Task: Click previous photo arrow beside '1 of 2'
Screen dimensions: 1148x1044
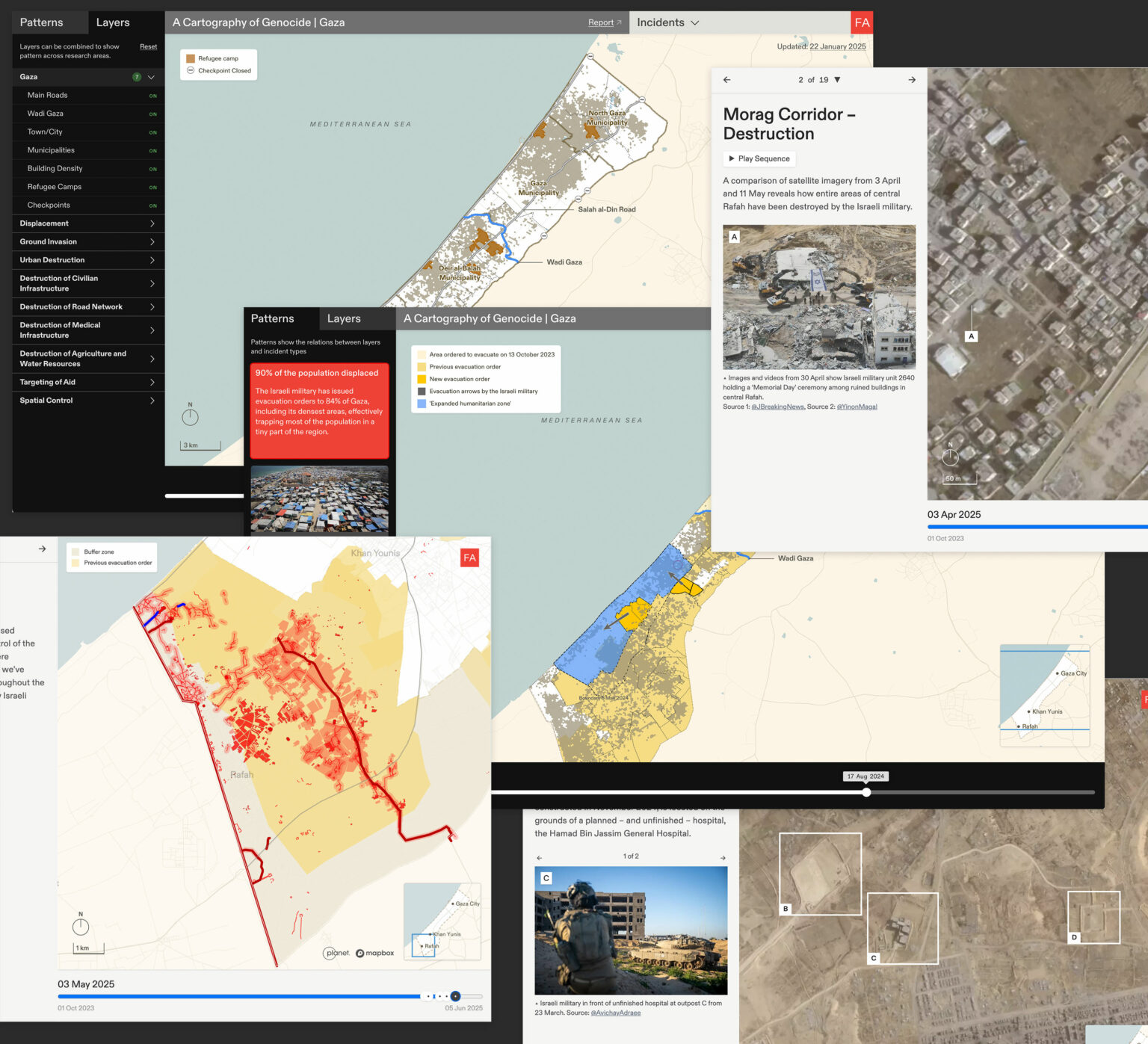Action: point(540,857)
